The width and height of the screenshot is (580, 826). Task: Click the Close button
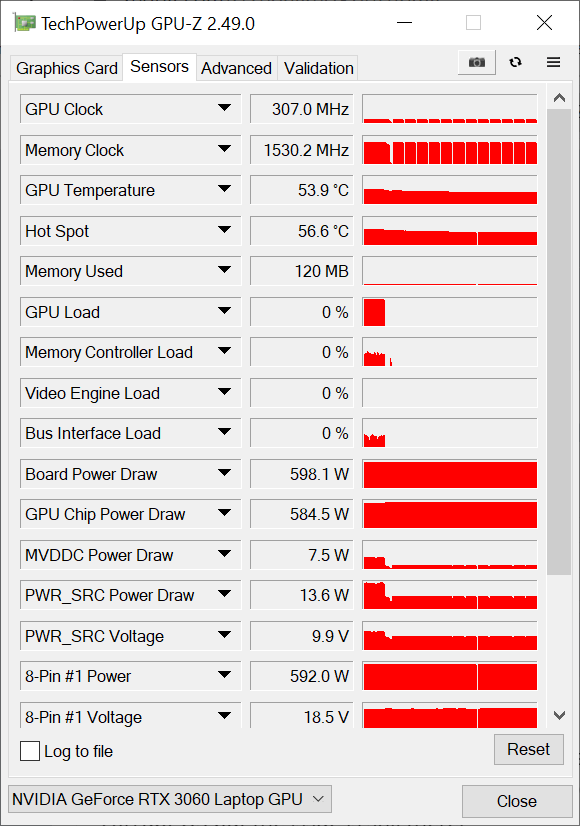[x=517, y=801]
